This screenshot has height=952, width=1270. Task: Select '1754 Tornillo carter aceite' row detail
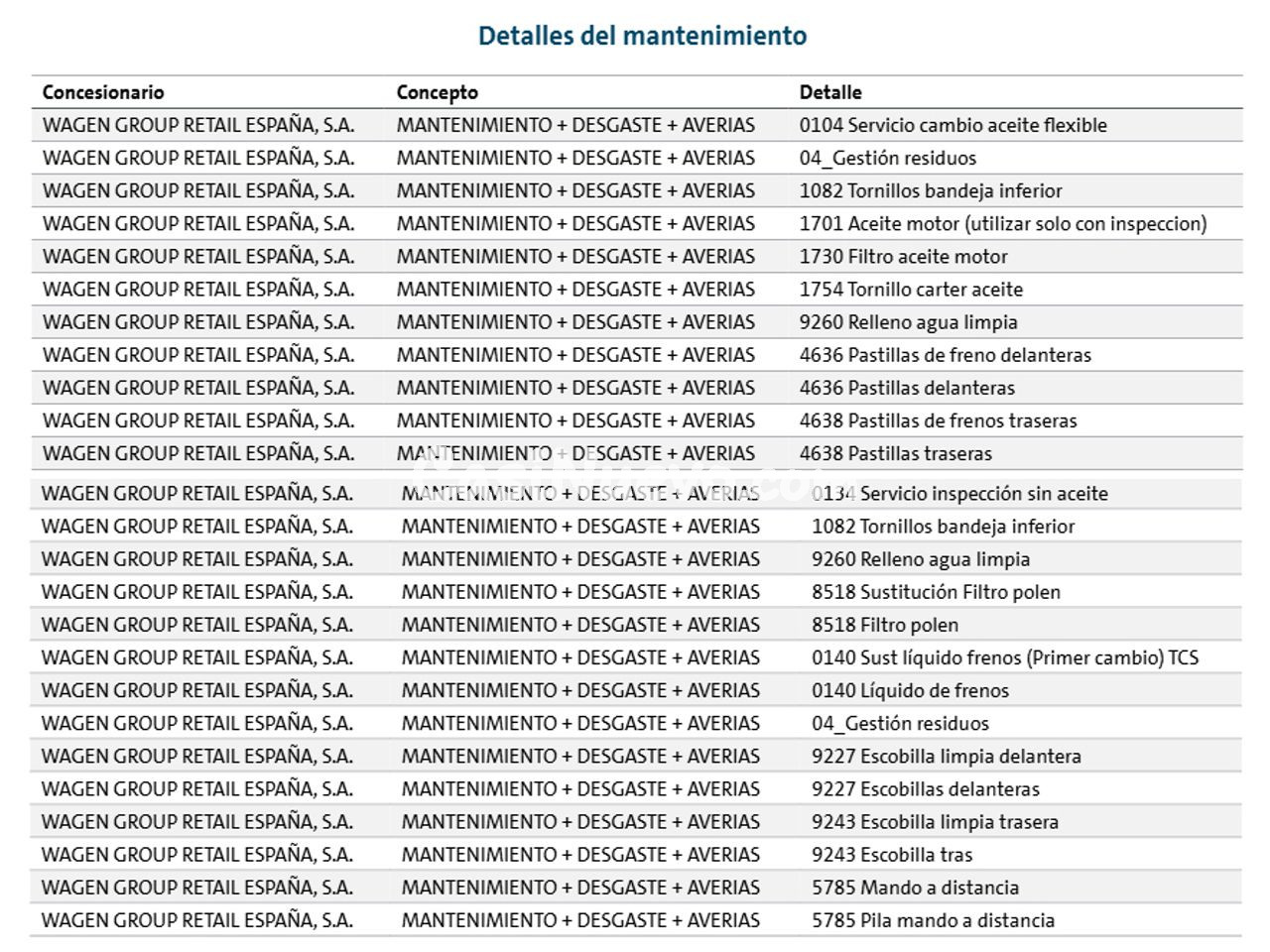[x=911, y=289]
